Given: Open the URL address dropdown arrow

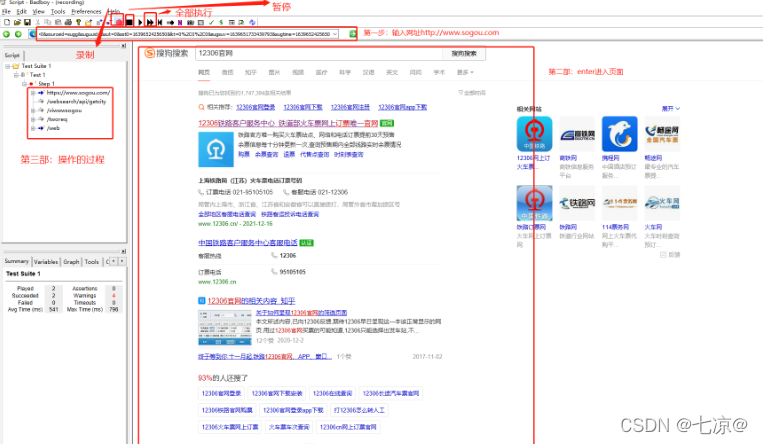Looking at the screenshot, I should click(335, 34).
